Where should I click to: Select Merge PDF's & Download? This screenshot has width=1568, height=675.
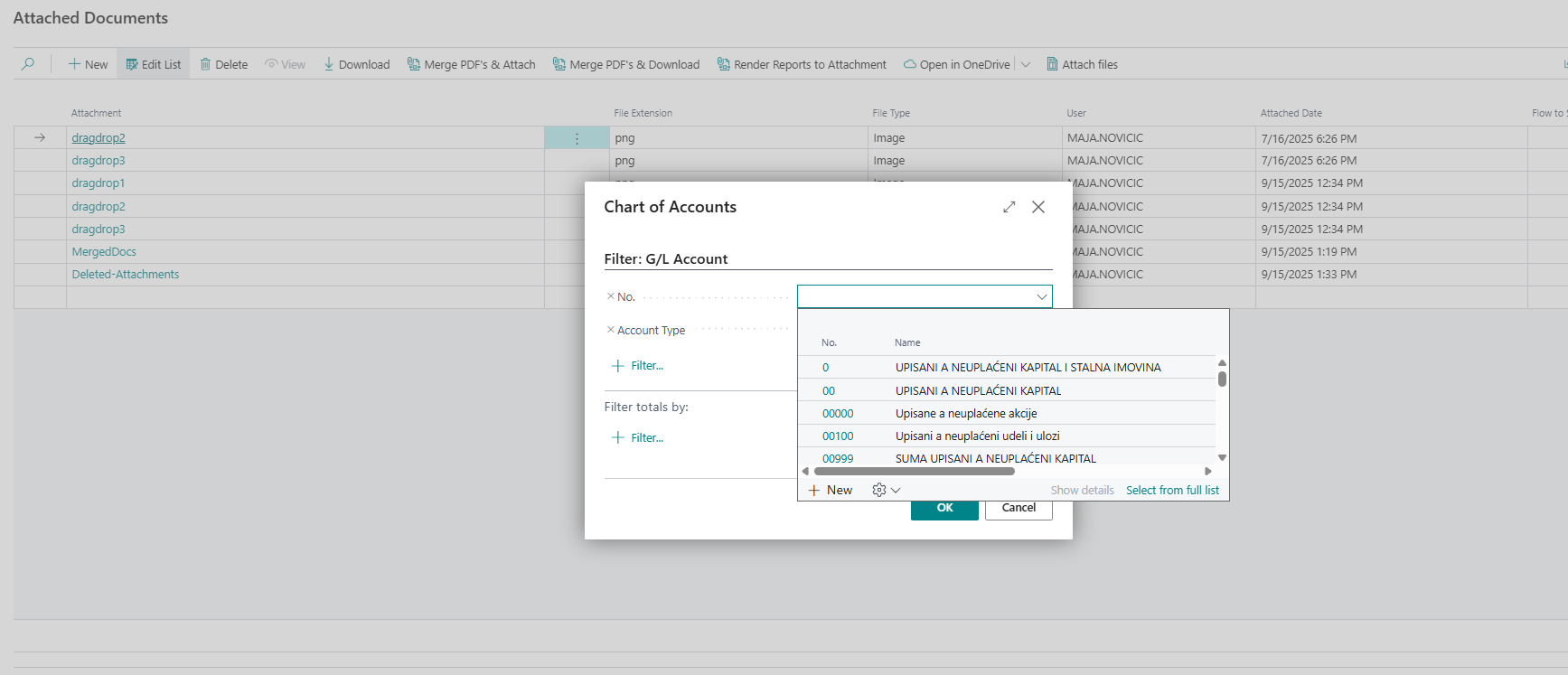(626, 64)
